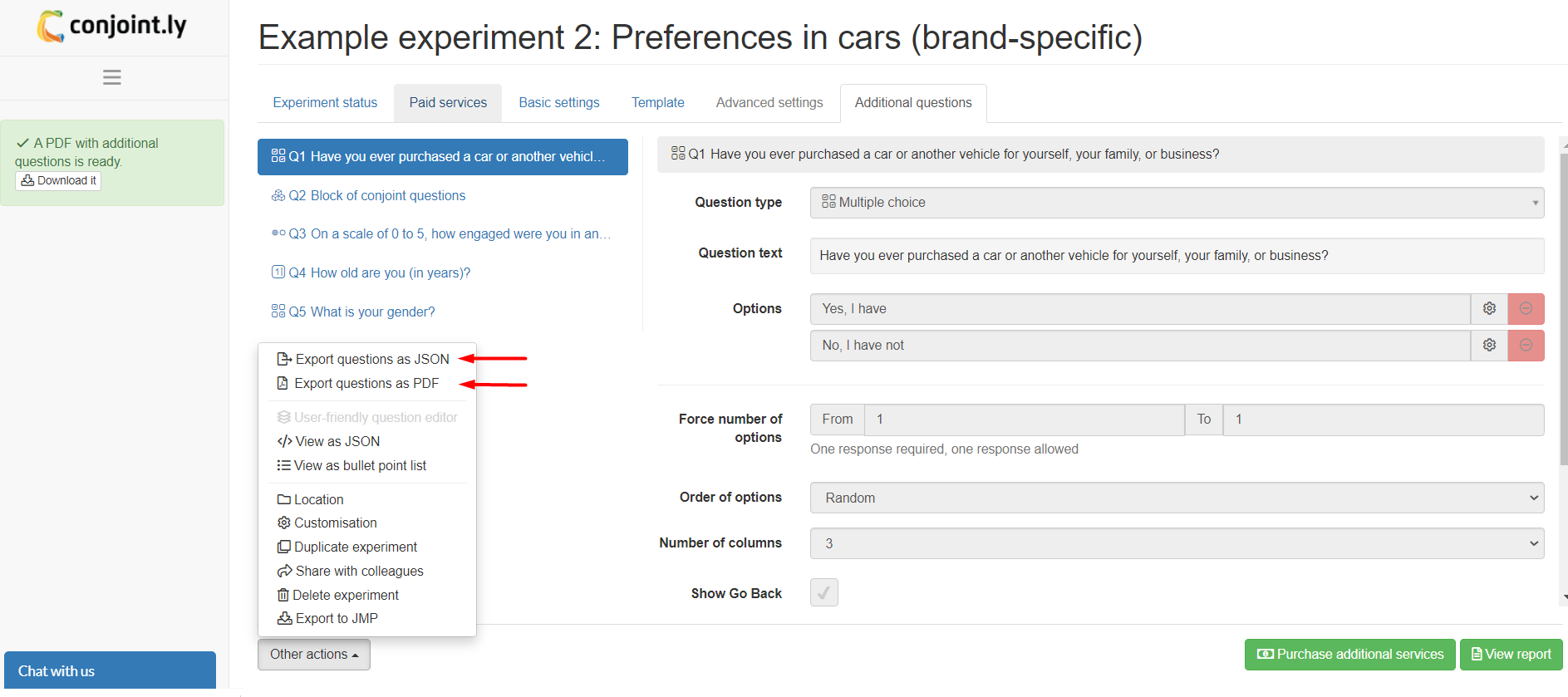
Task: Open the Experiment status tab
Action: [x=325, y=103]
